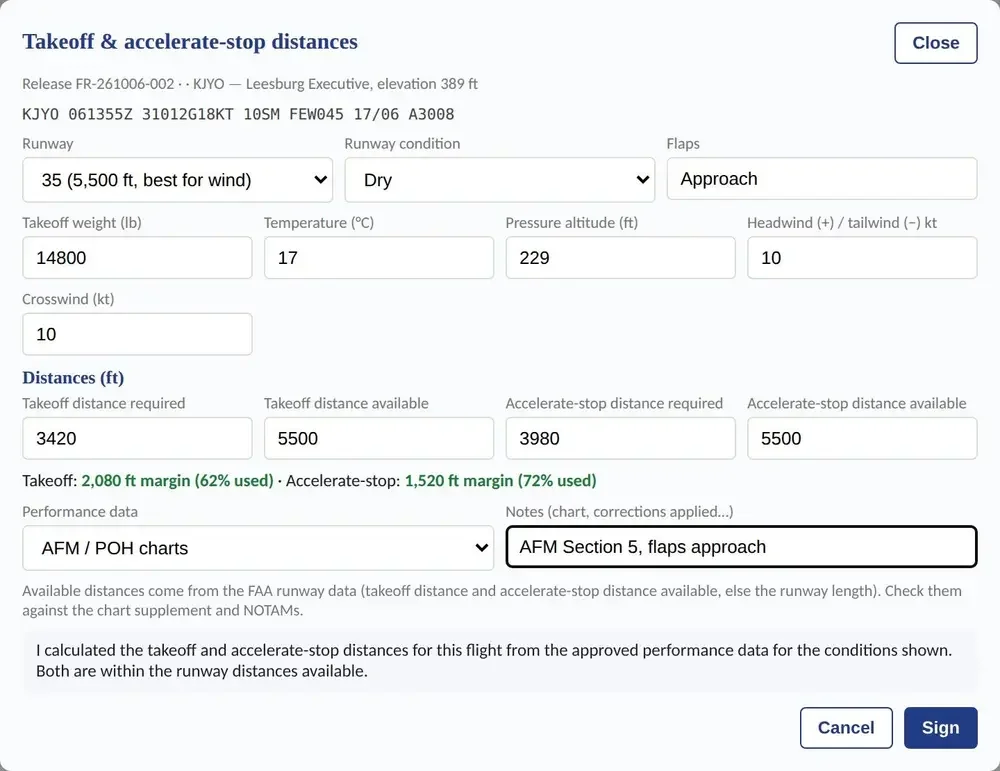
Task: Select the Temperature input showing 17
Action: pos(379,258)
